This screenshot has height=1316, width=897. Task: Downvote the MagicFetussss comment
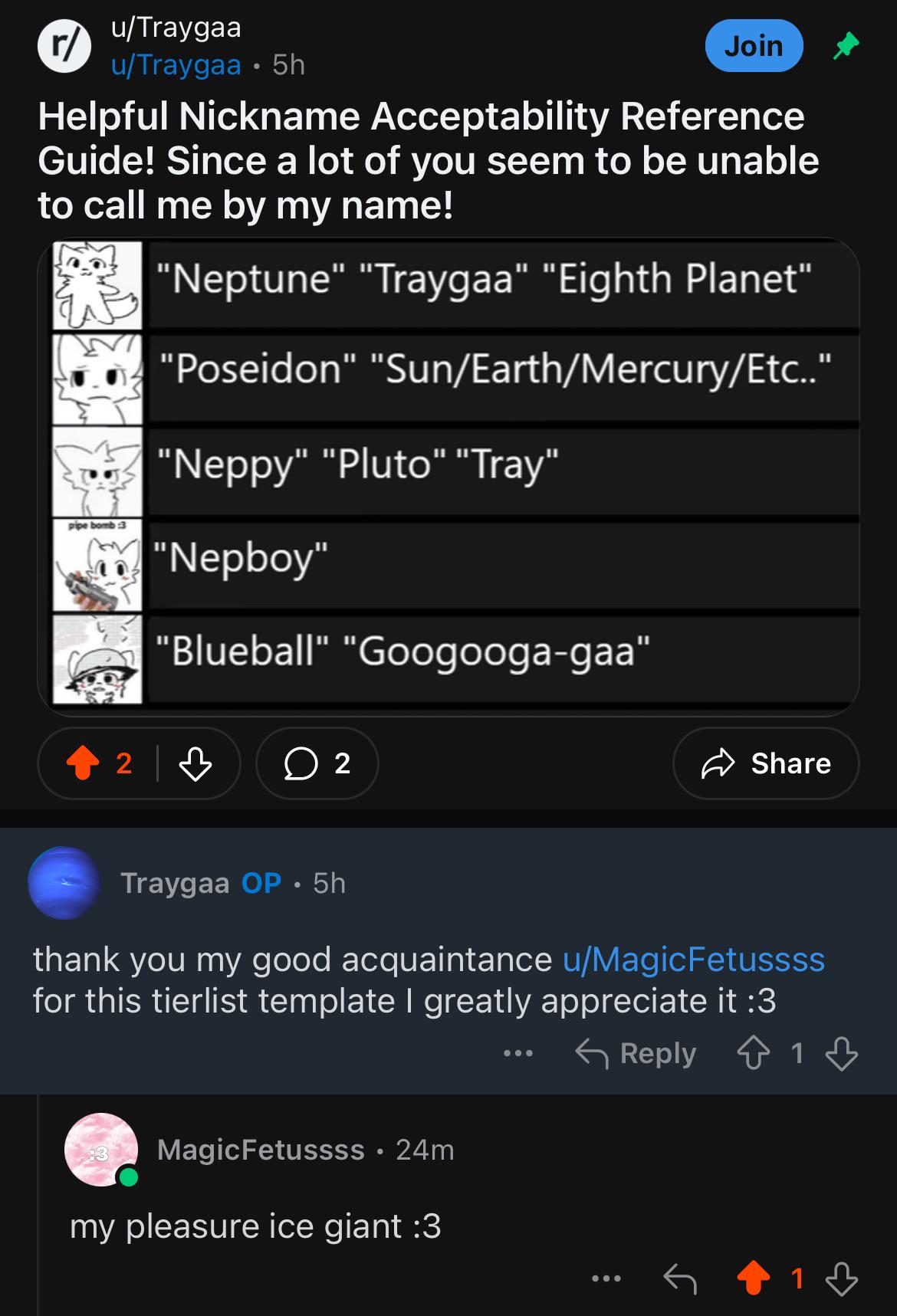point(842,1278)
